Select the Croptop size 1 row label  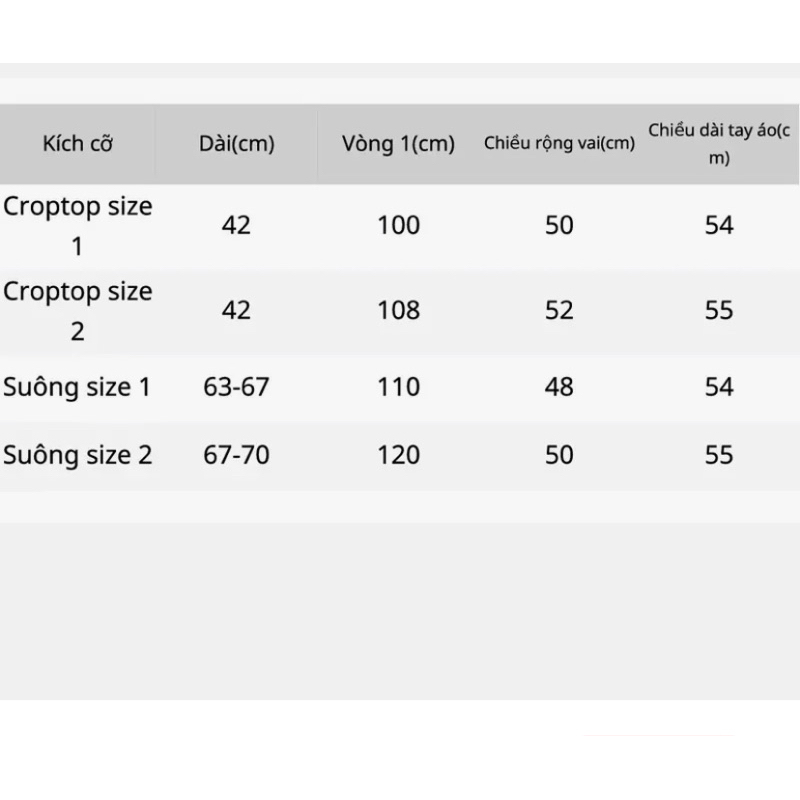coord(78,226)
